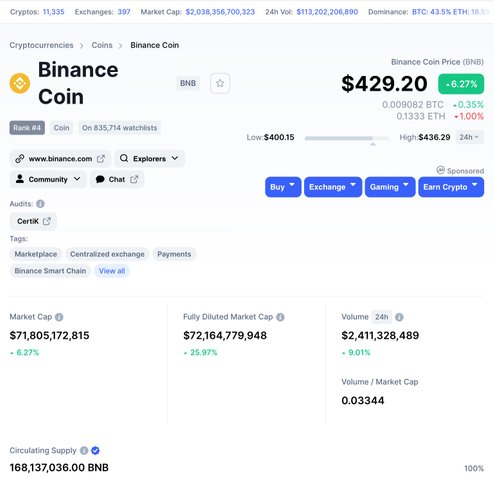The width and height of the screenshot is (494, 480).
Task: Click View all tags
Action: click(x=112, y=271)
